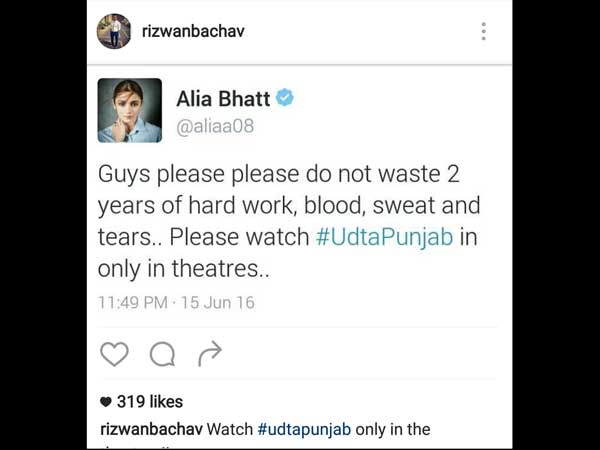This screenshot has height=450, width=600.
Task: Click the caption text 'Watch ... only in the'
Action: [318, 429]
